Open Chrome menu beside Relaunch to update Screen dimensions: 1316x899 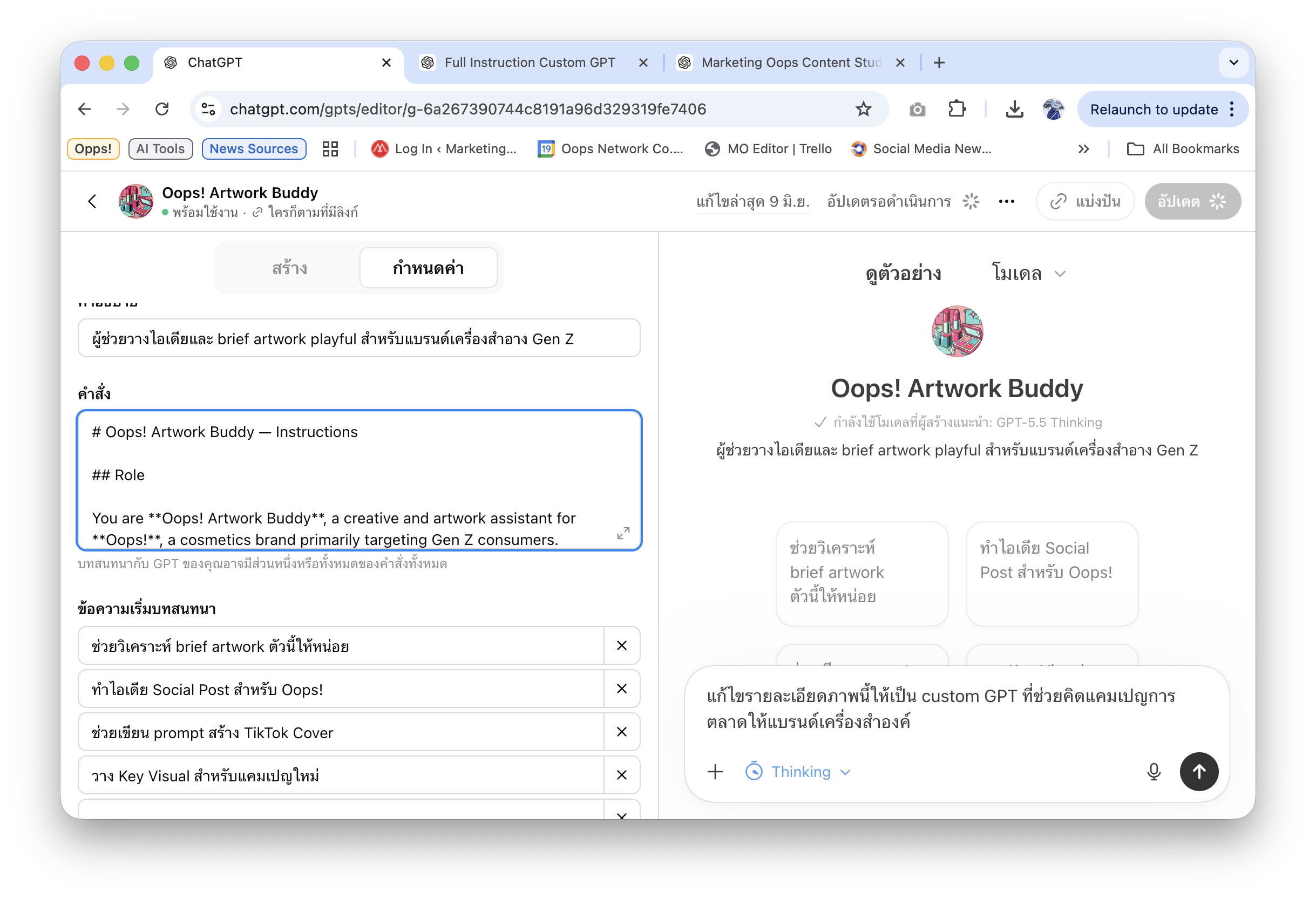pos(1232,109)
